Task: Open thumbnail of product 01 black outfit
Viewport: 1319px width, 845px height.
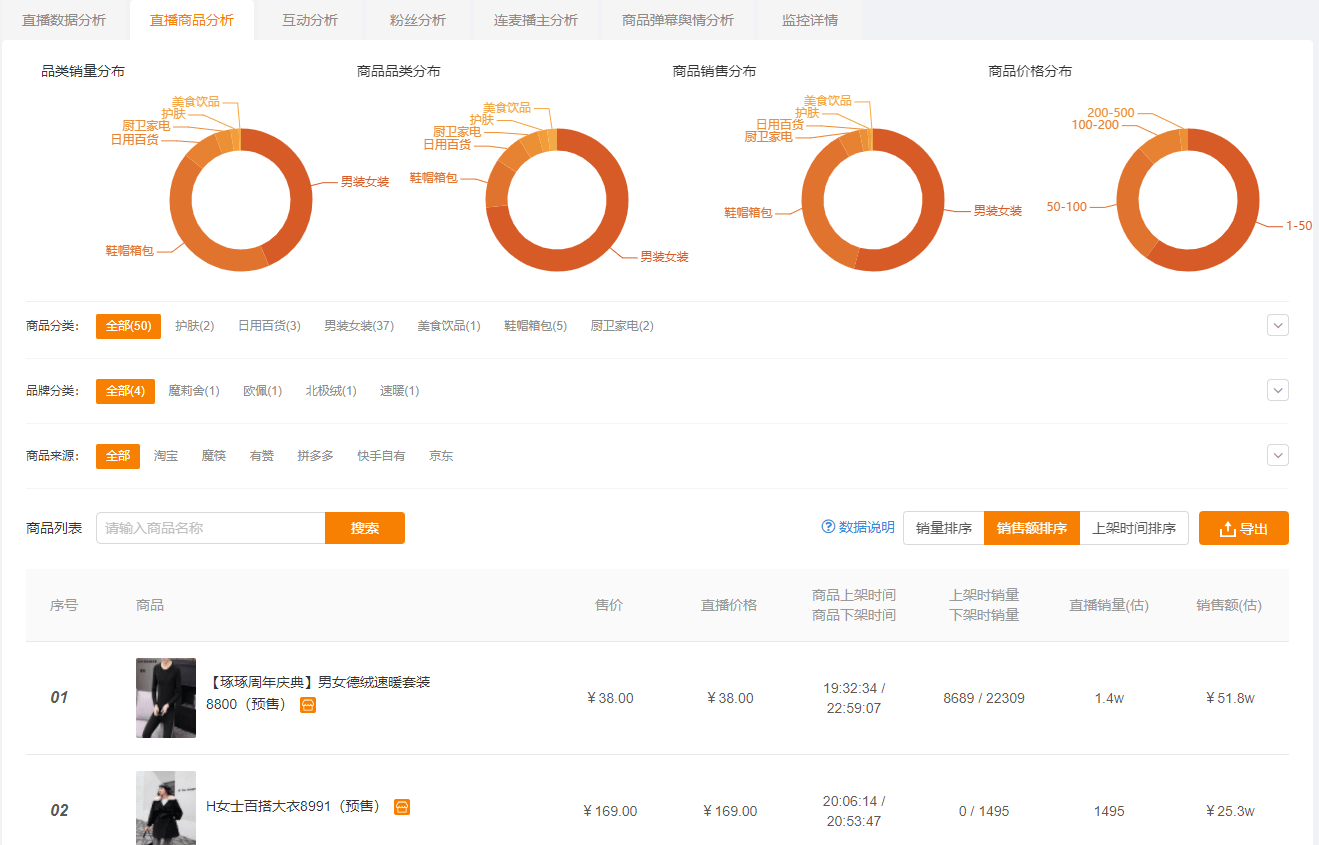Action: pos(166,698)
